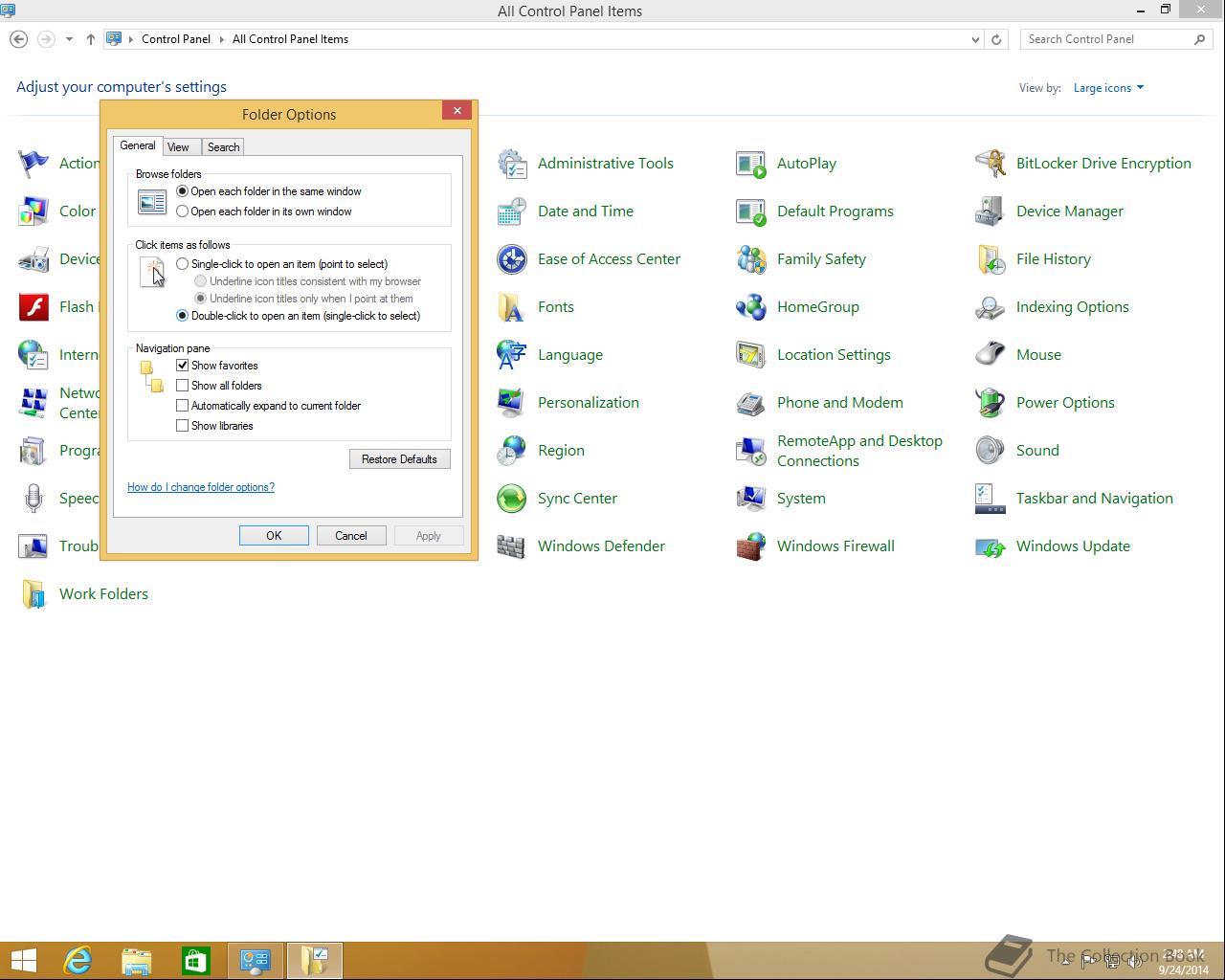Viewport: 1225px width, 980px height.
Task: Select Open each folder in own window
Action: coord(182,212)
